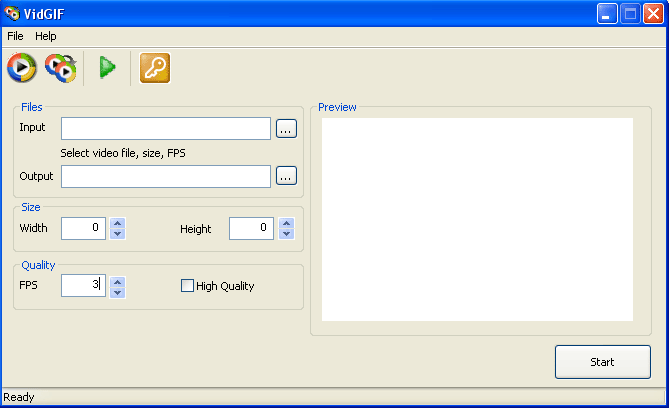Click the Ready status bar text
The height and width of the screenshot is (408, 669).
19,397
